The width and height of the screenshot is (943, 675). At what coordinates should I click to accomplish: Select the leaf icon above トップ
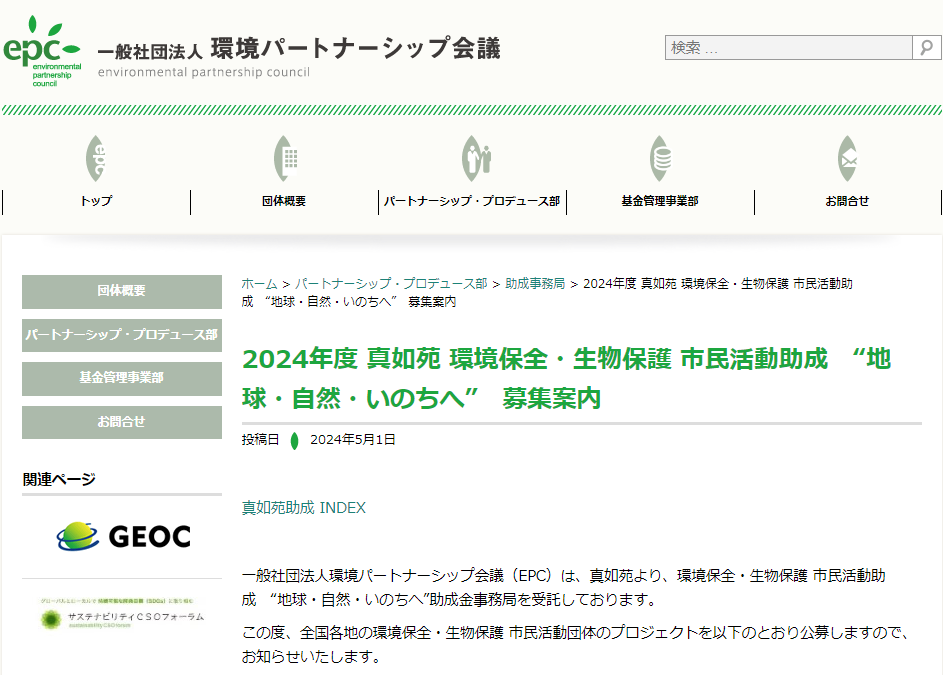click(x=94, y=160)
